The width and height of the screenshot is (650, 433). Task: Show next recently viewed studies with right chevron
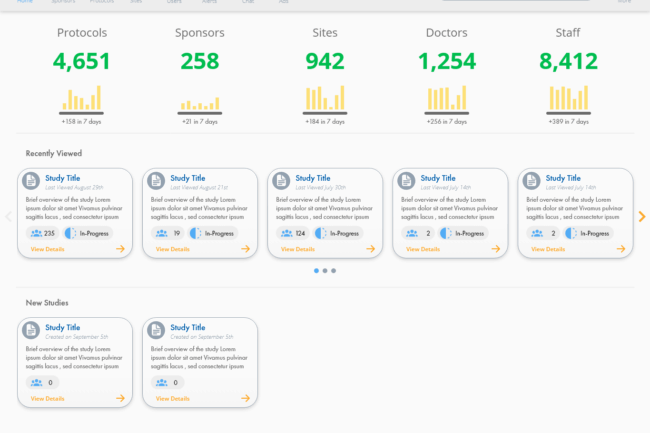click(642, 216)
